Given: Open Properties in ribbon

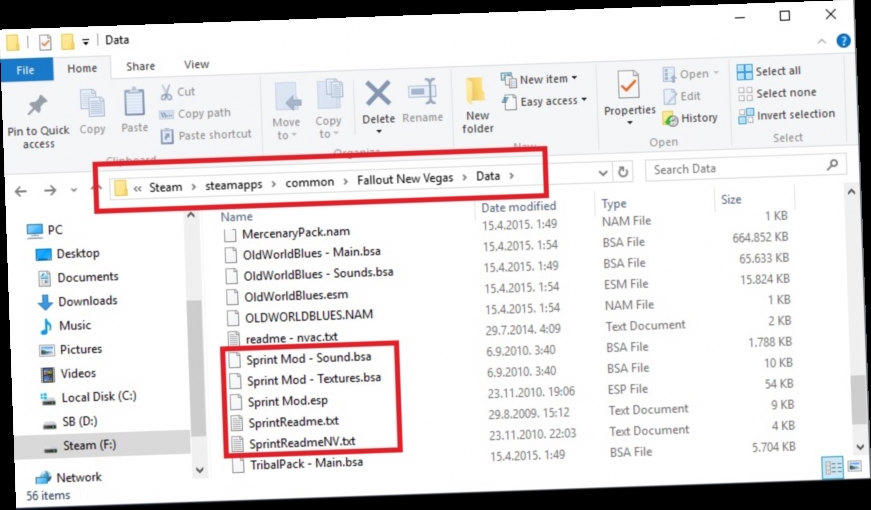Looking at the screenshot, I should pyautogui.click(x=629, y=97).
